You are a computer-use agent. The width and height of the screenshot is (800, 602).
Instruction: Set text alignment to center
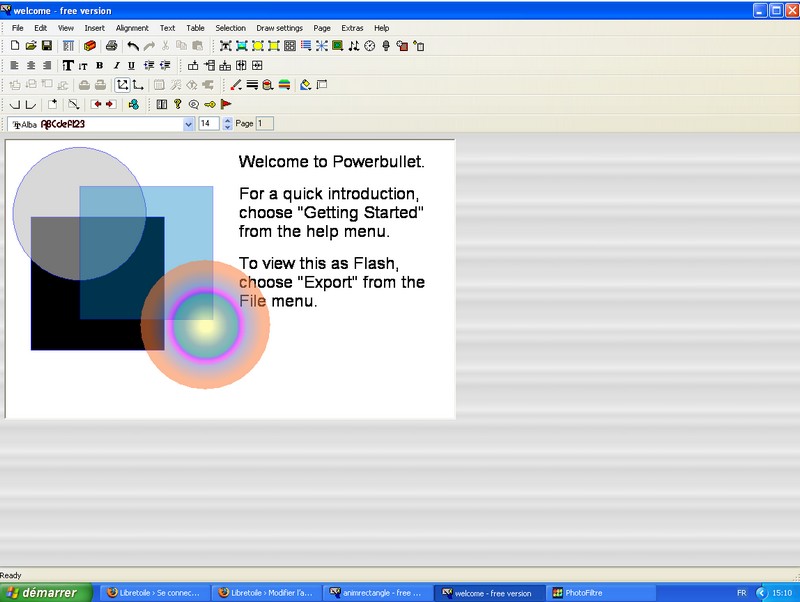(31, 65)
